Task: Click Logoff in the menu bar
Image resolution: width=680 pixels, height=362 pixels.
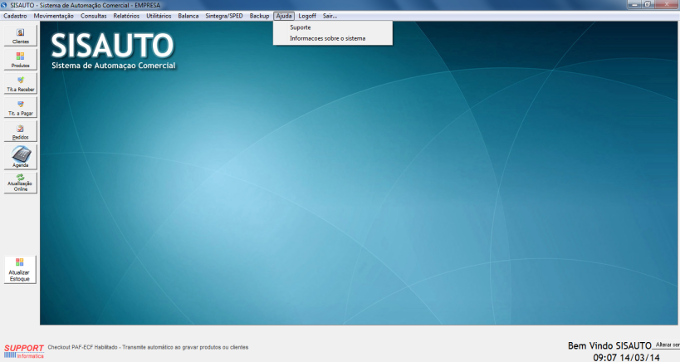Action: coord(307,16)
